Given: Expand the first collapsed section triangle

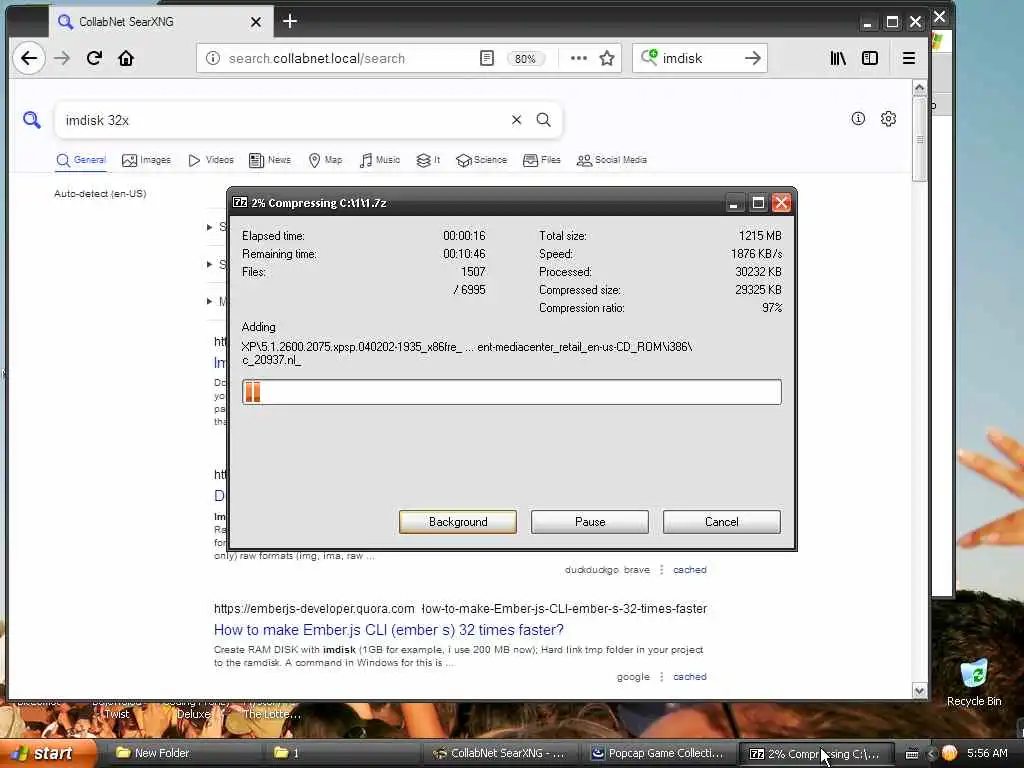Looking at the screenshot, I should pos(209,227).
